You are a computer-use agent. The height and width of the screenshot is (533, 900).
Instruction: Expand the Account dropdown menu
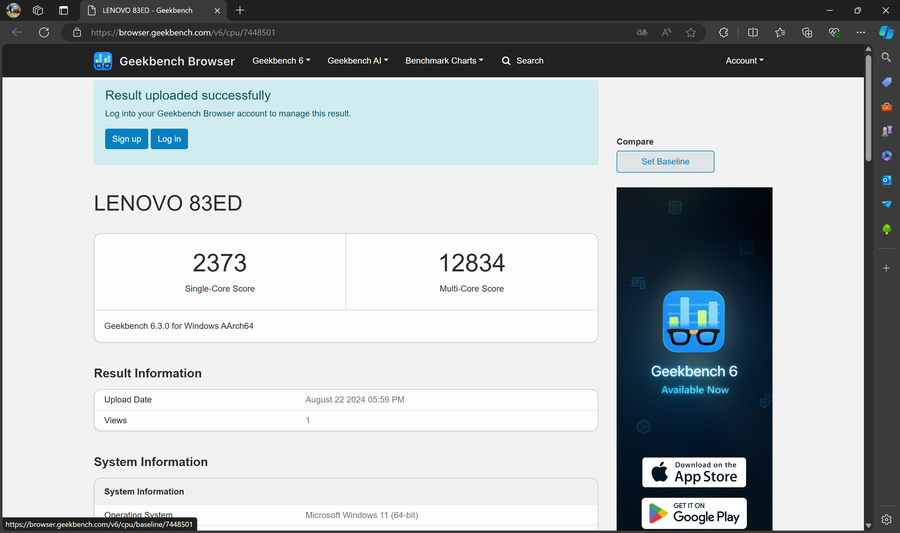point(744,61)
